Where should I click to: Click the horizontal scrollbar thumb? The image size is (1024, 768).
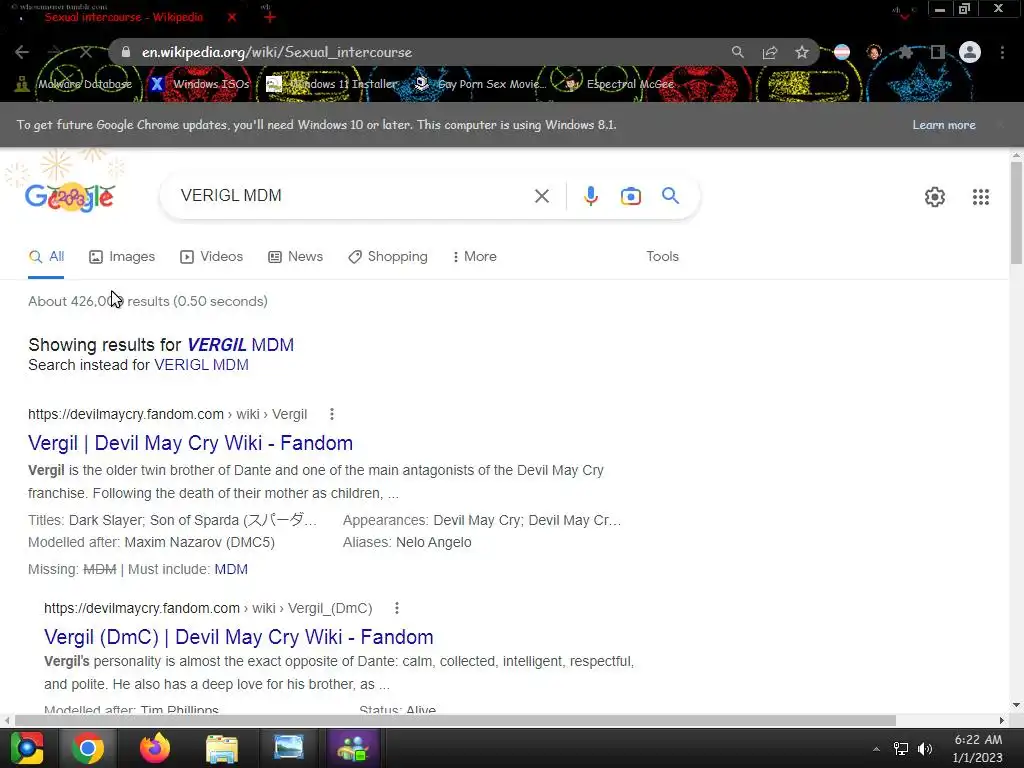[455, 720]
